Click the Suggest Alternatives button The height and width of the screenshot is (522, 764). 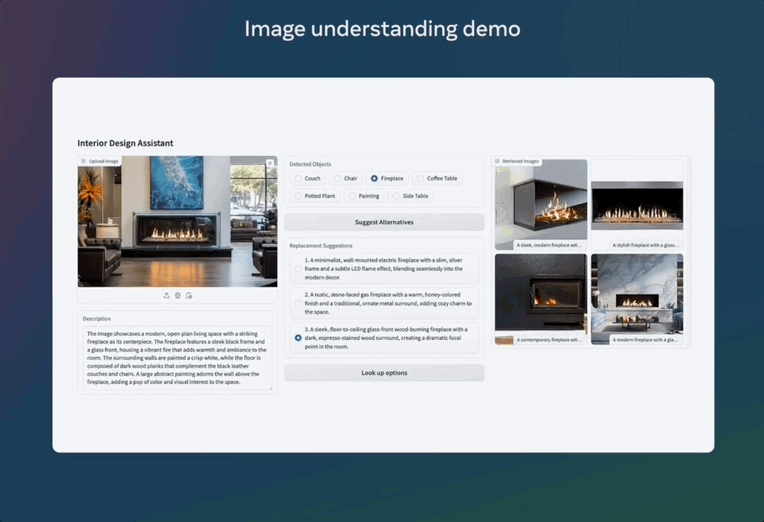[x=384, y=222]
